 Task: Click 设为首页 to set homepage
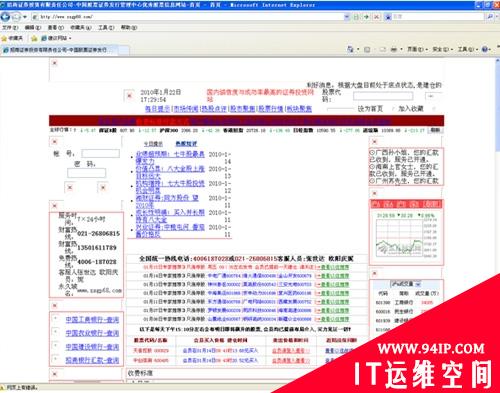click(370, 109)
